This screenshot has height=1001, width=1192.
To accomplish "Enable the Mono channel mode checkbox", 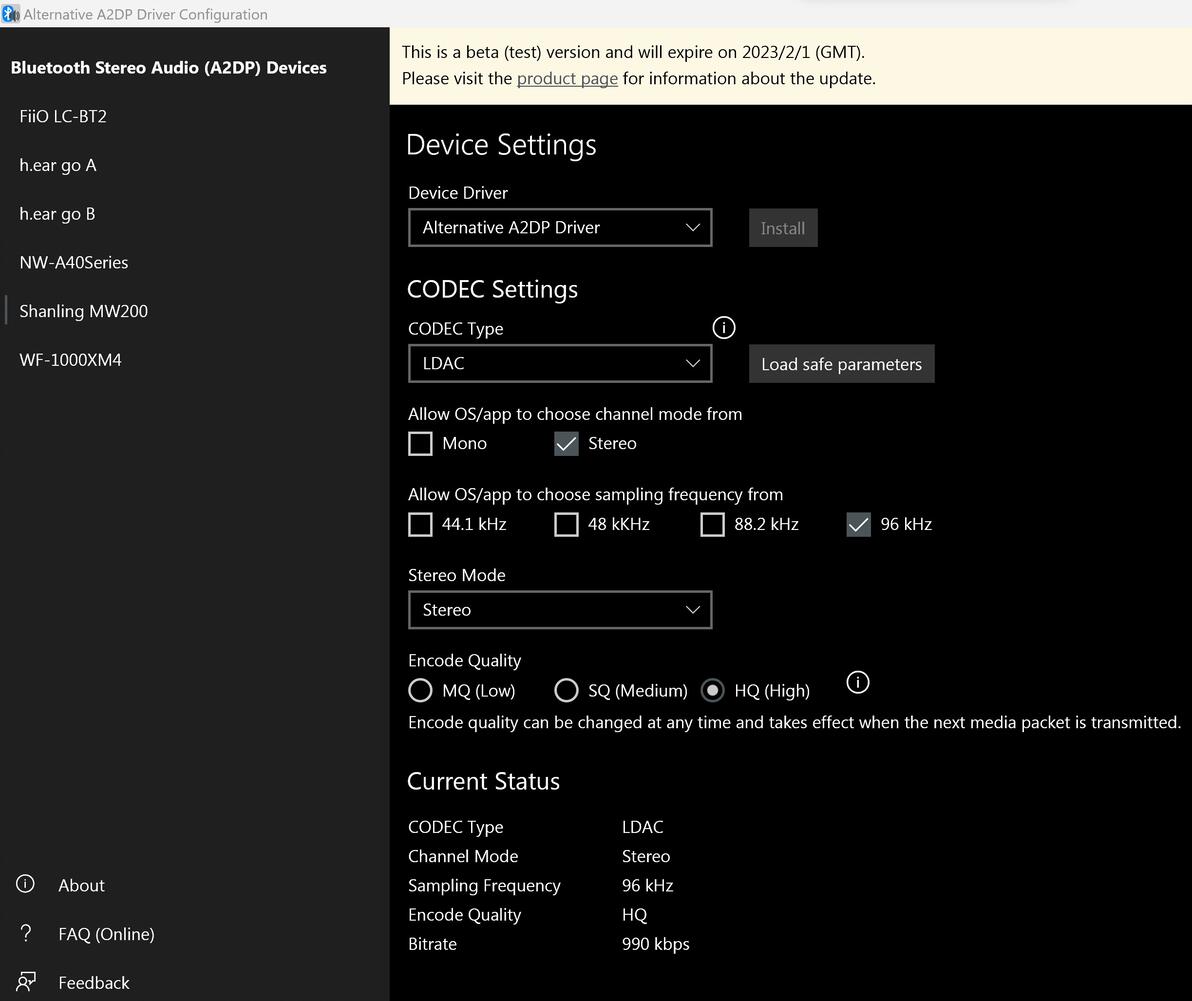I will point(421,443).
